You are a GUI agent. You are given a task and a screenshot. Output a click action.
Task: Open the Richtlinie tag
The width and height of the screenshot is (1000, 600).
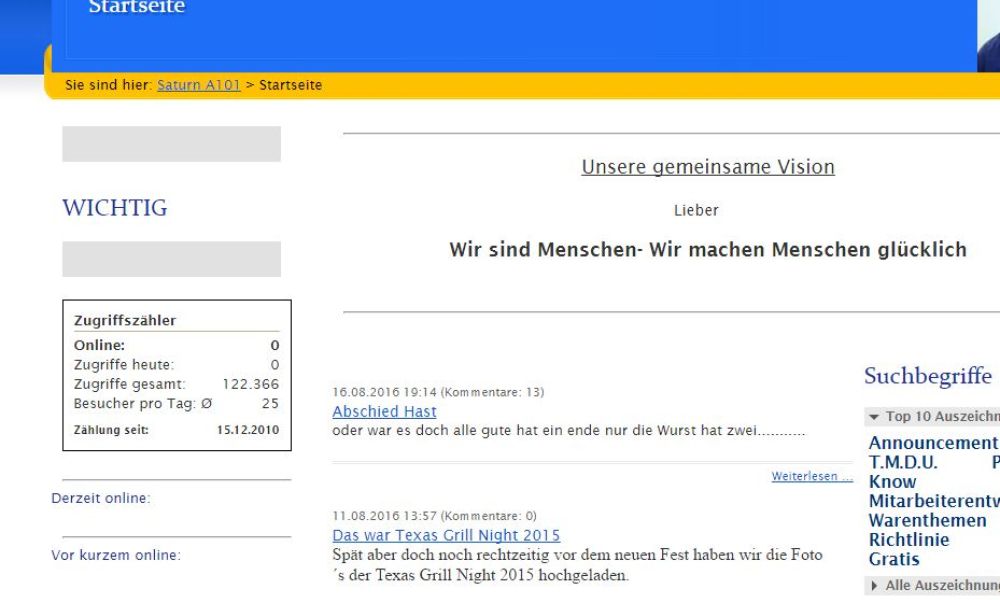point(908,540)
